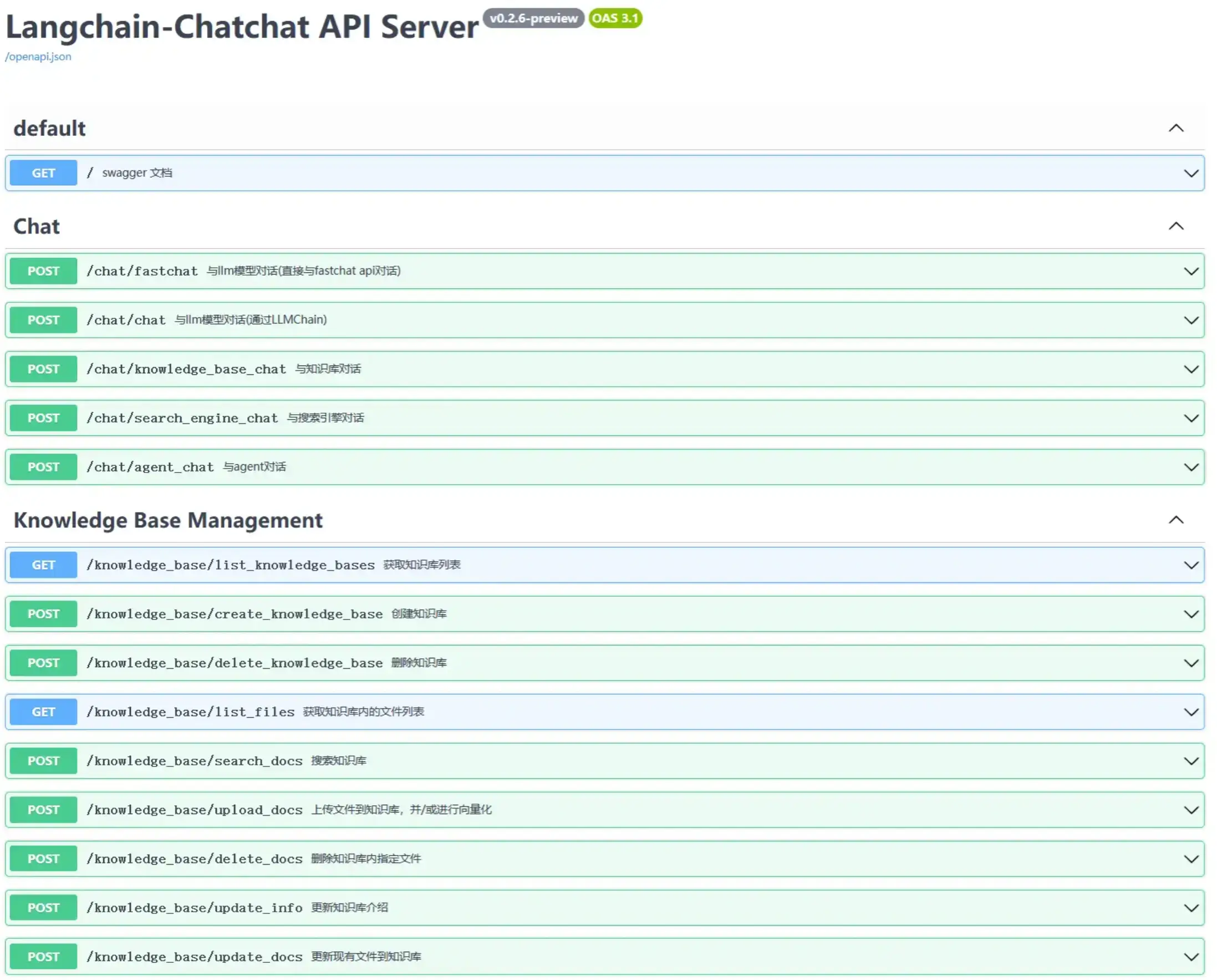Screen dimensions: 1217x980
Task: Click the default section heading
Action: (x=50, y=128)
